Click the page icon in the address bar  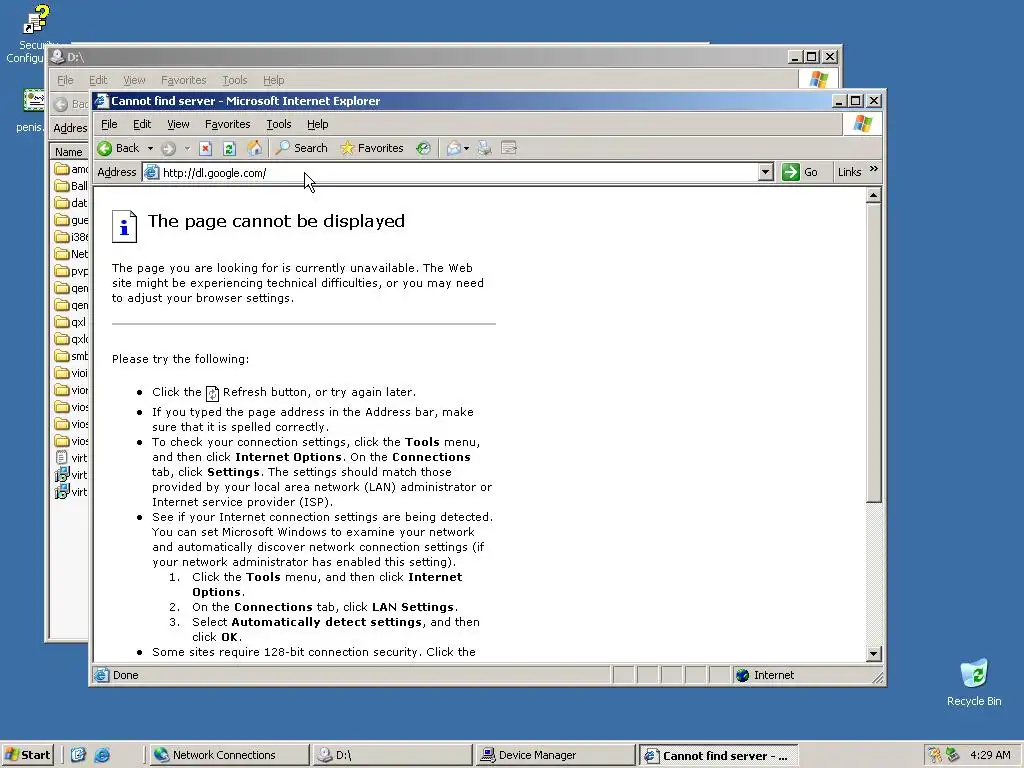[152, 172]
